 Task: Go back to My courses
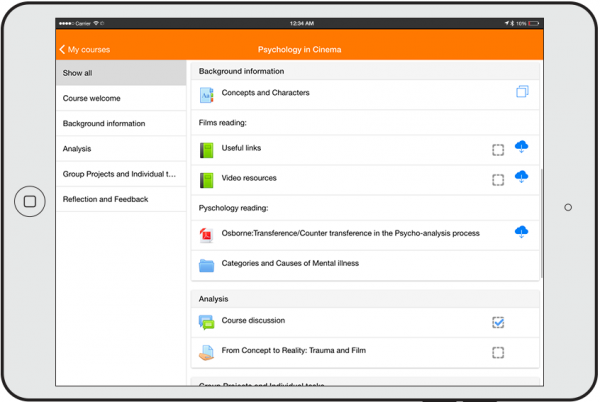pyautogui.click(x=85, y=49)
